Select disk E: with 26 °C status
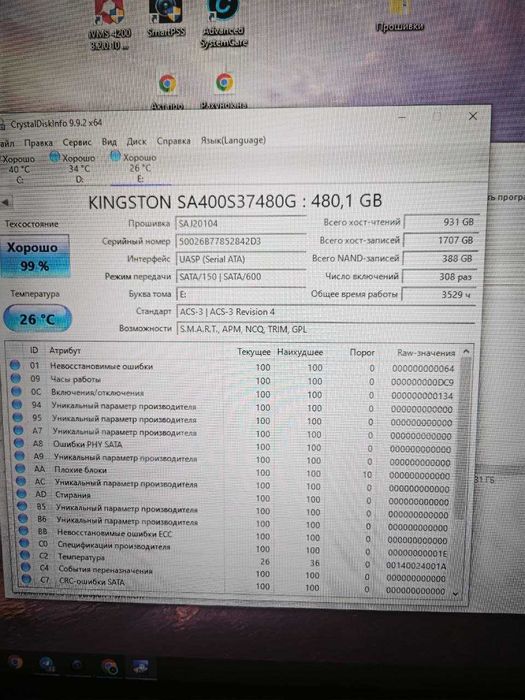The width and height of the screenshot is (525, 700). (x=134, y=168)
